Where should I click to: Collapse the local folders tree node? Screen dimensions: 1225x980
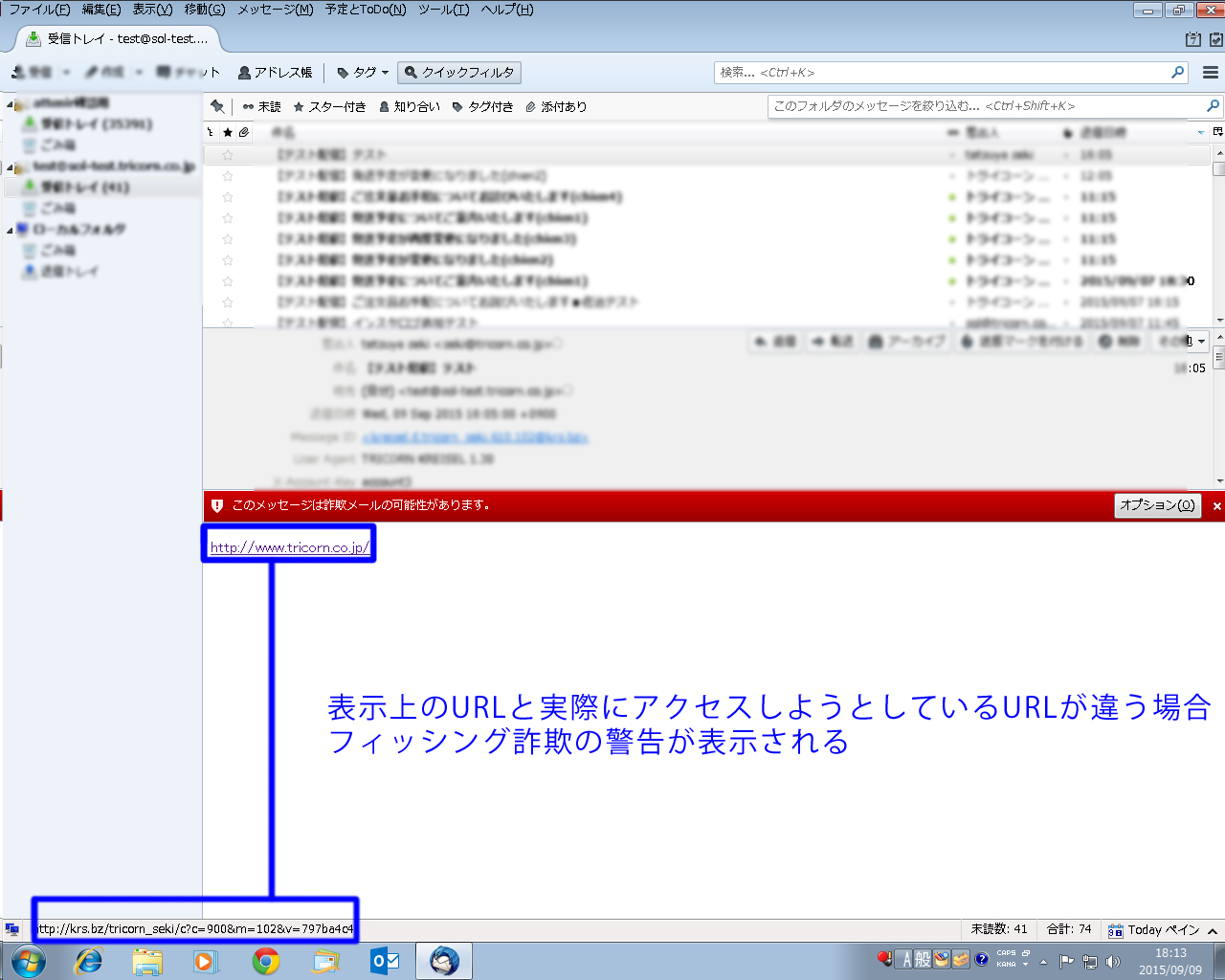tap(10, 230)
